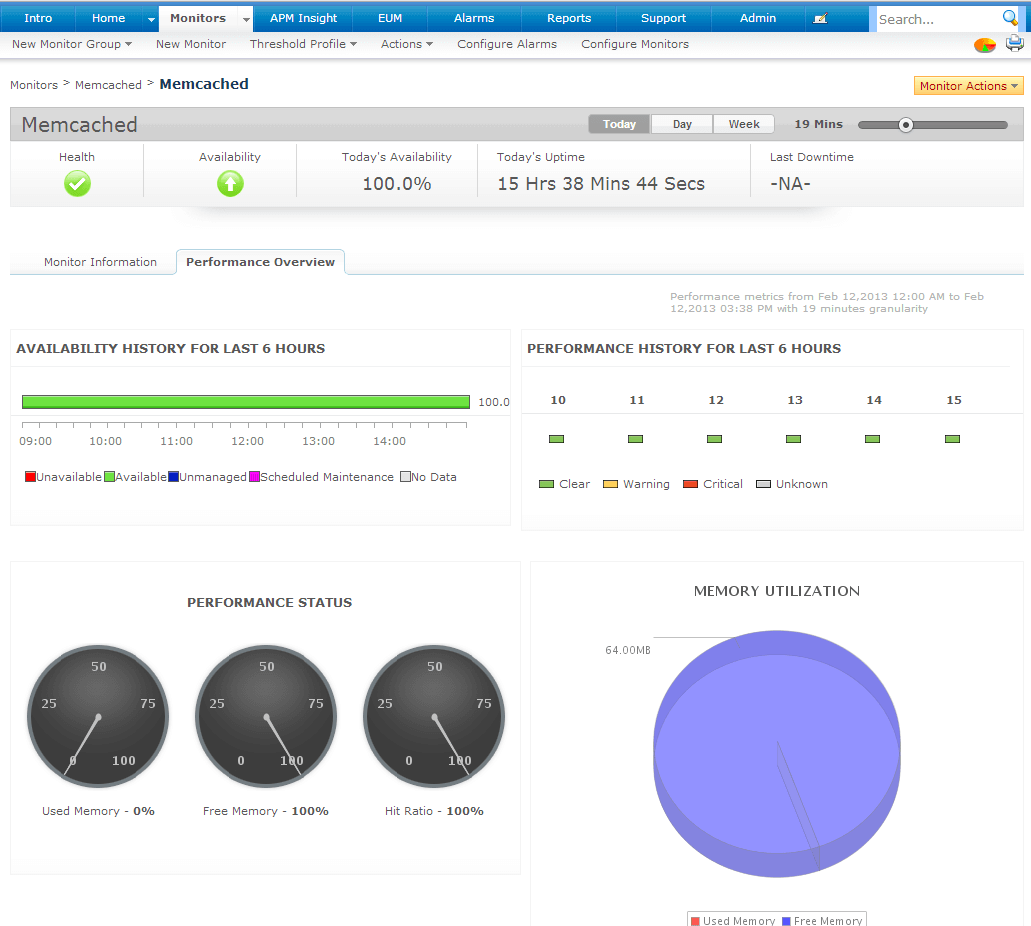The image size is (1031, 926).
Task: Open the Intro tab
Action: tap(38, 18)
